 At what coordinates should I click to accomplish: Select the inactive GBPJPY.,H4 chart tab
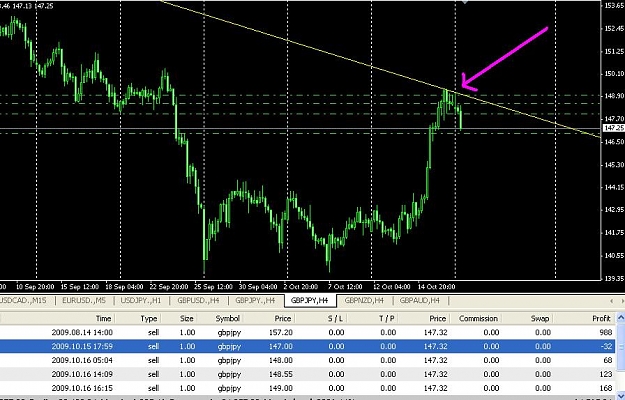click(255, 300)
